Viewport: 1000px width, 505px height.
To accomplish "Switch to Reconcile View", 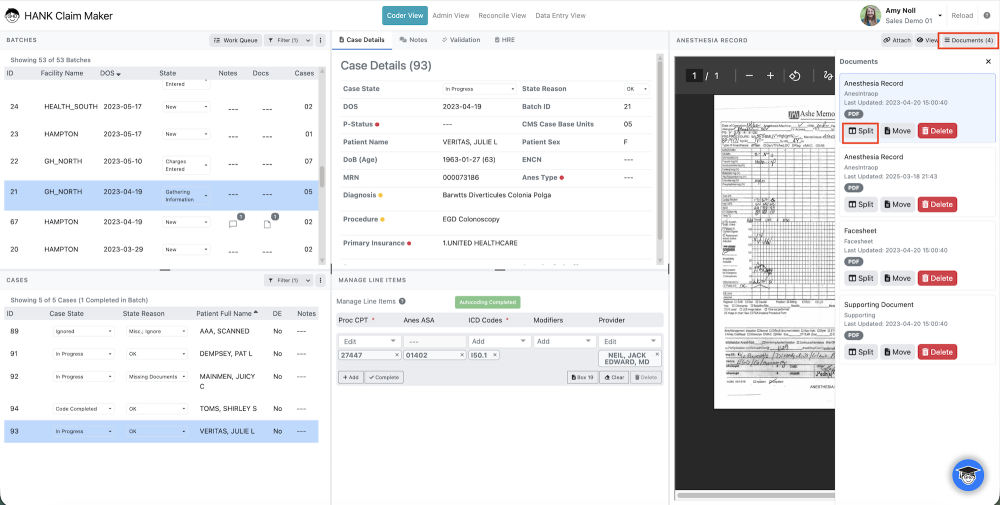I will coord(503,15).
